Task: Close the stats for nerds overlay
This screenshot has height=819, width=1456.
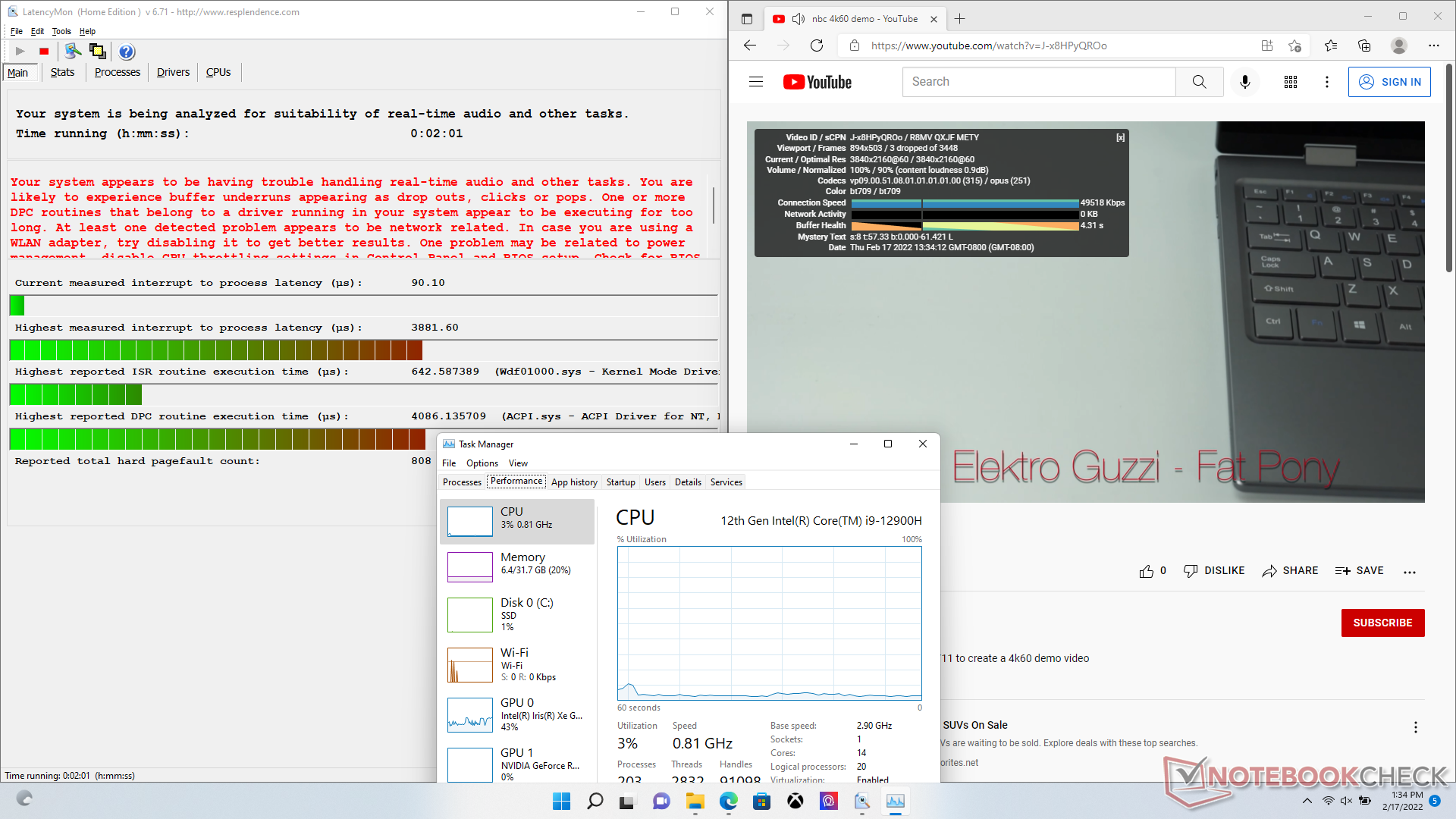Action: pos(1120,137)
